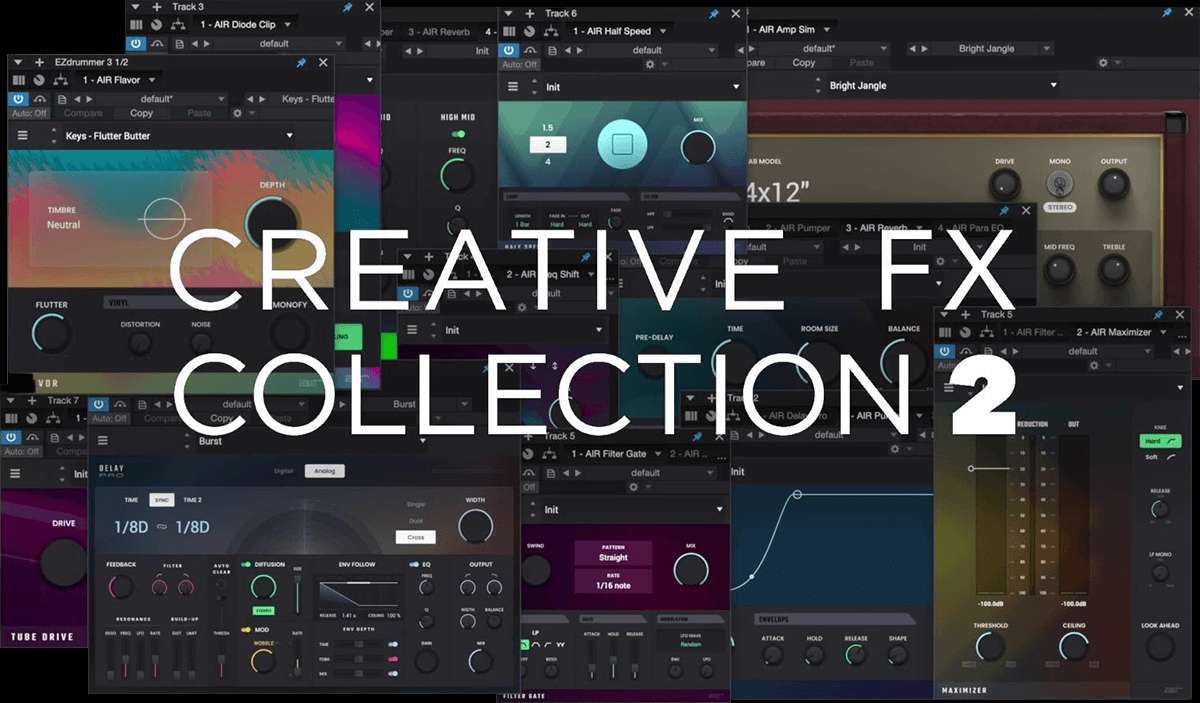The height and width of the screenshot is (703, 1200).
Task: Disable the Diffusion switch in Delay Pro
Action: [x=246, y=564]
